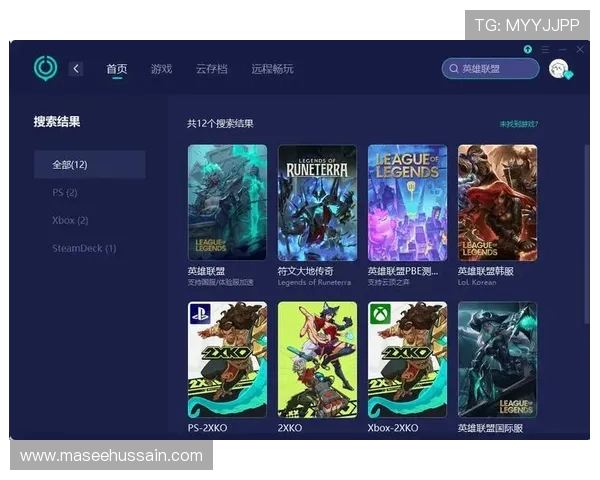Click the results list vertical scrollbar
This screenshot has width=600, height=480.
coord(586,235)
